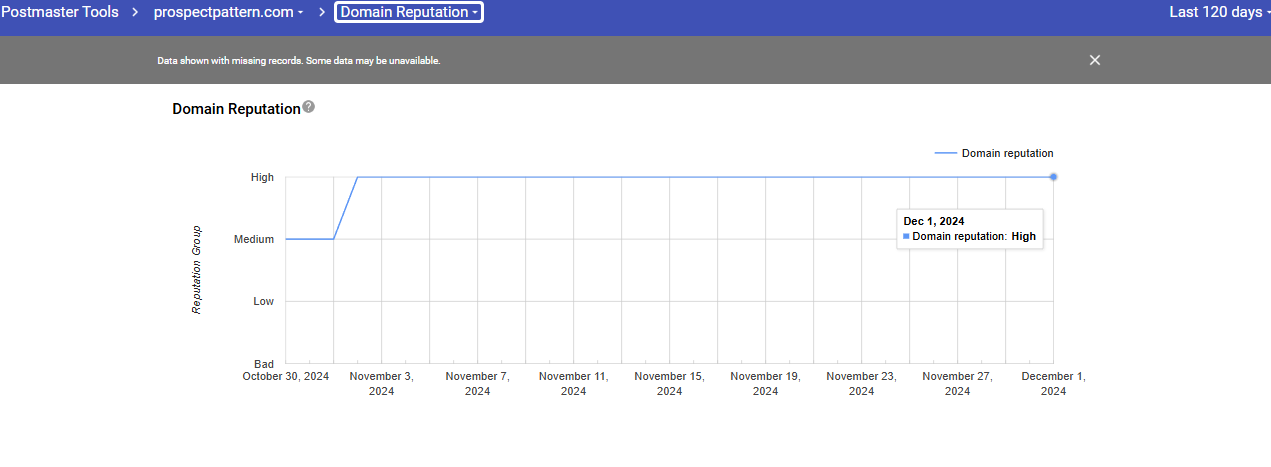Click breadcrumb chevron after Postmaster Tools
The width and height of the screenshot is (1271, 467).
(134, 12)
